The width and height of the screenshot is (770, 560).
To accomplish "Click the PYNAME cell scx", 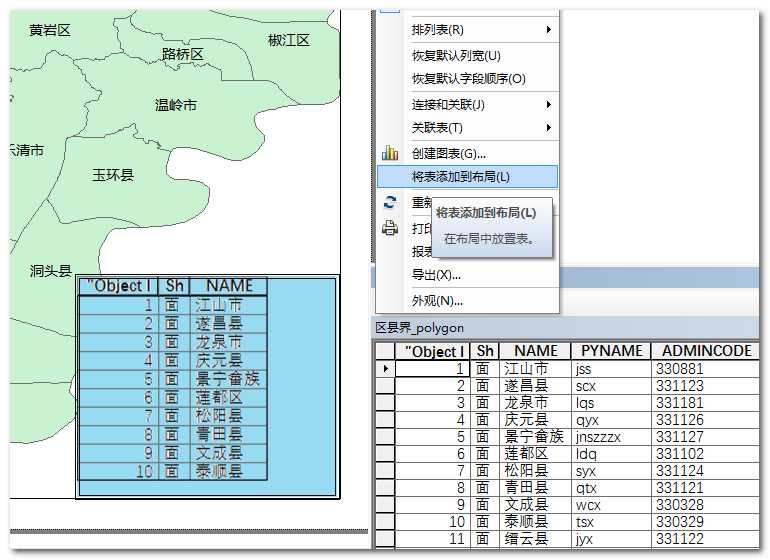I will click(x=611, y=386).
